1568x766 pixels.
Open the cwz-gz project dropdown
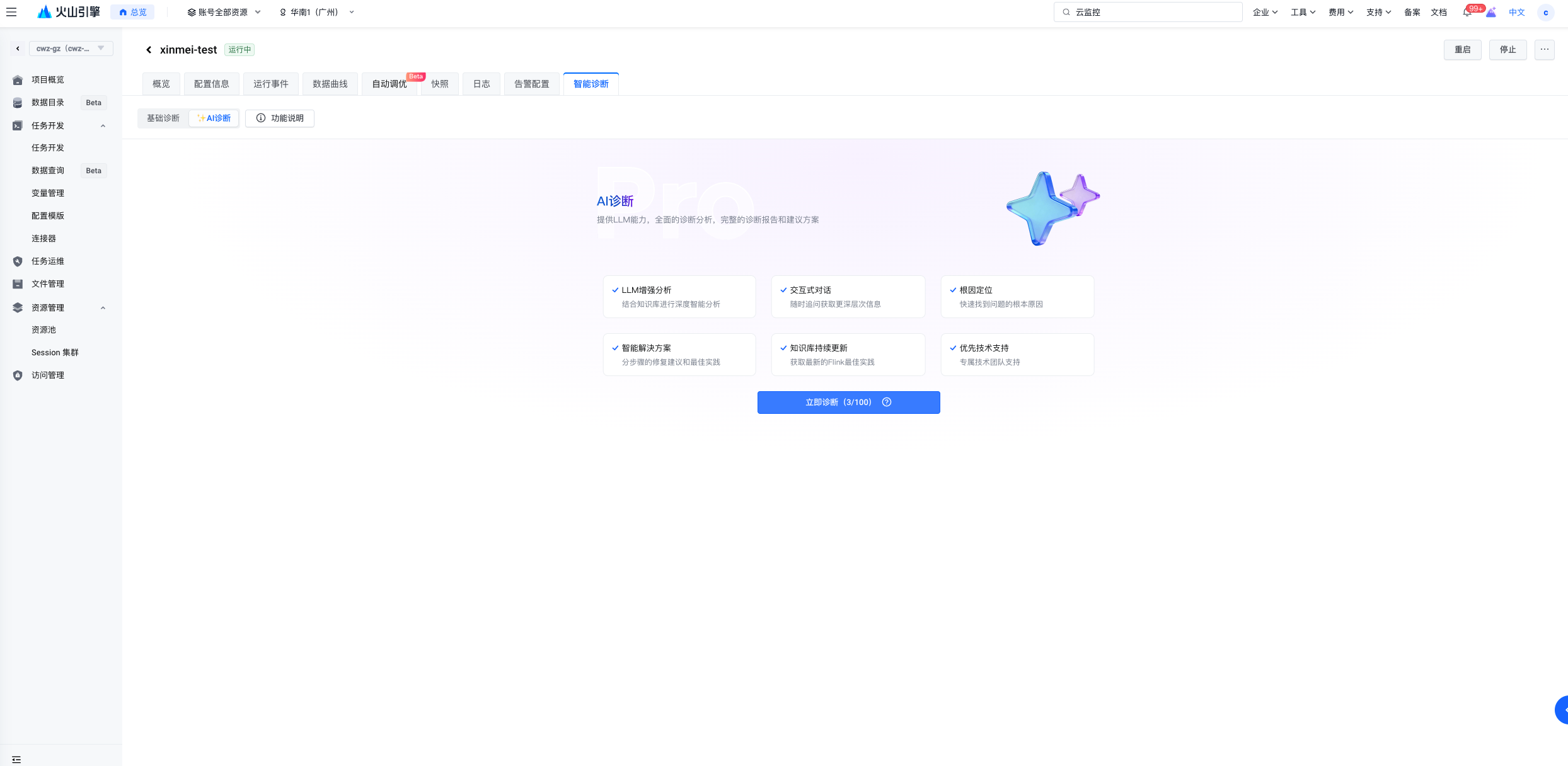tap(71, 49)
